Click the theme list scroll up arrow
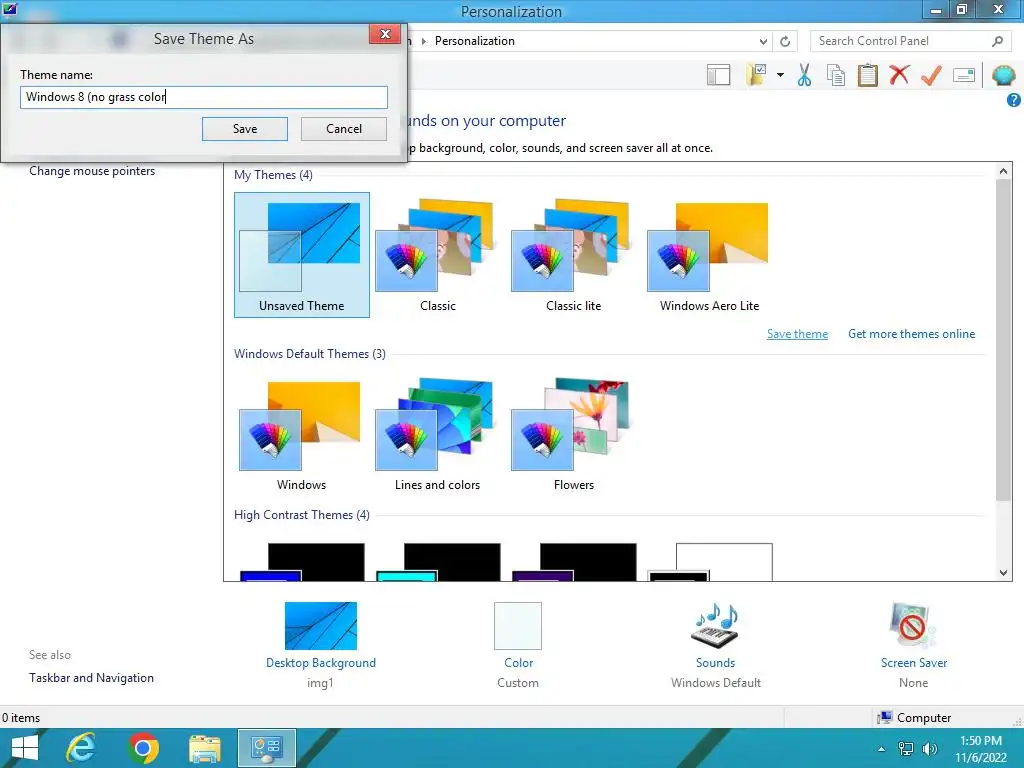Viewport: 1024px width, 768px height. point(1003,171)
